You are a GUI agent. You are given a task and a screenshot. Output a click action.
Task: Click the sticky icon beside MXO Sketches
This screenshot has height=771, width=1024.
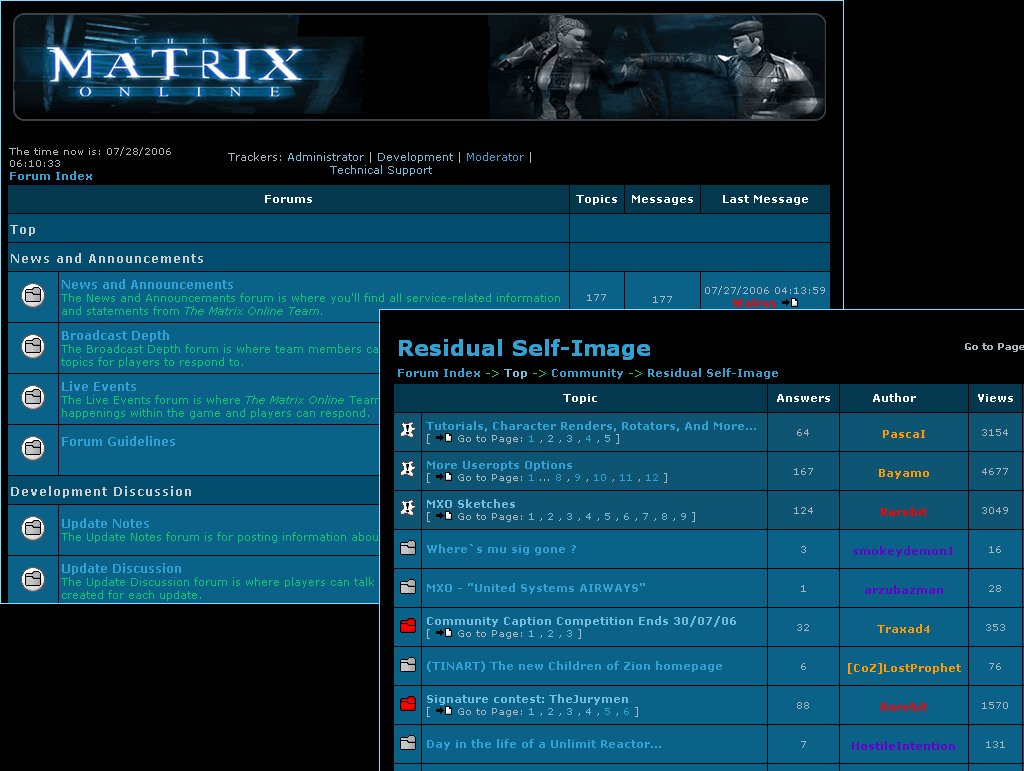point(407,508)
